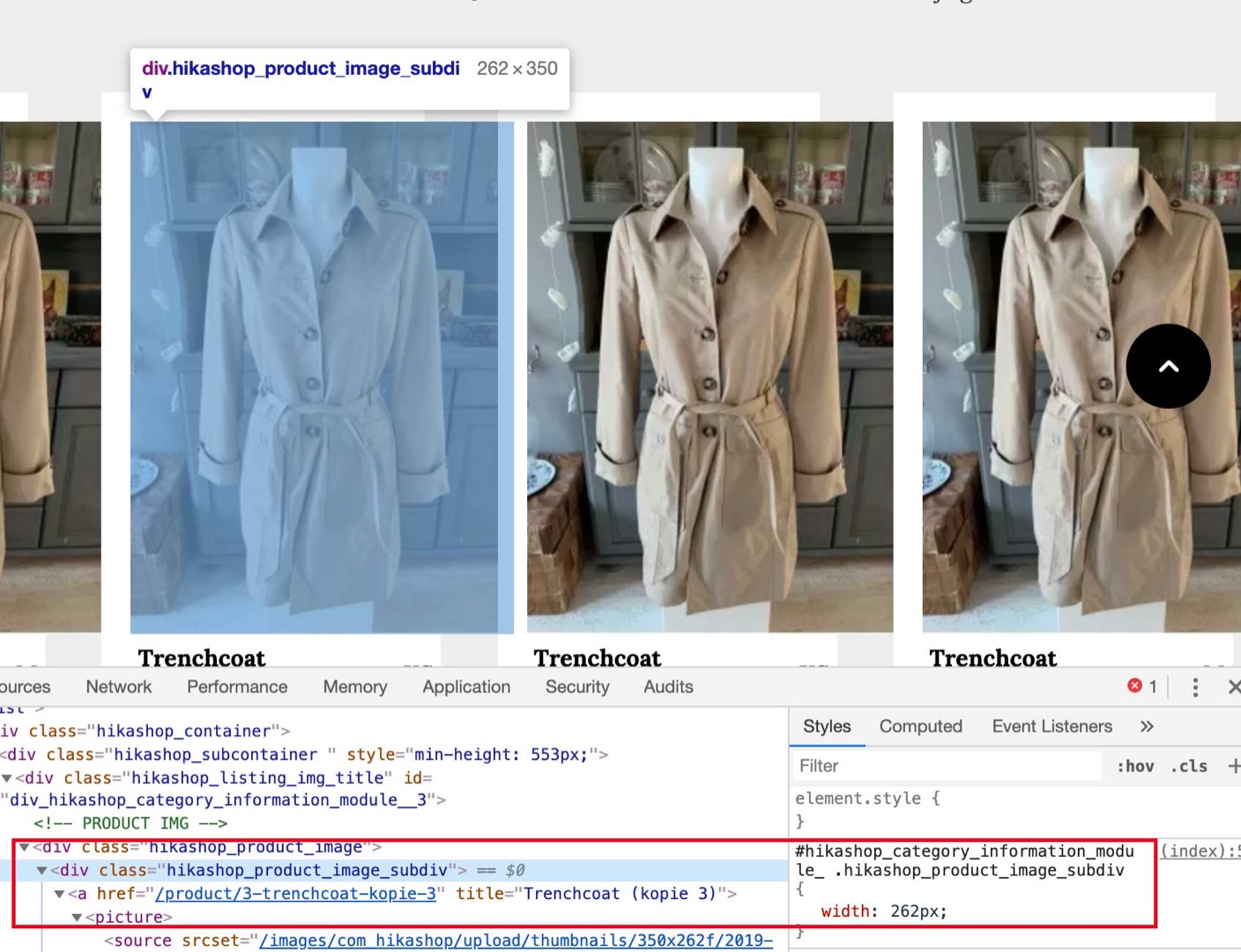
Task: Collapse the picture element node
Action: [x=78, y=918]
